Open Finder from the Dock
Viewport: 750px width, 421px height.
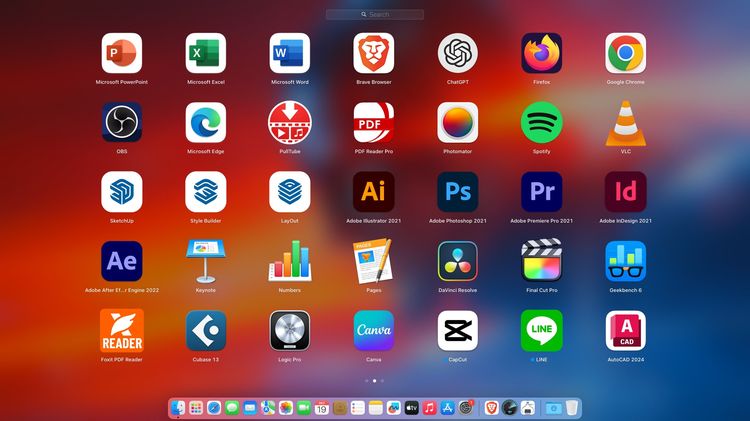(x=178, y=408)
